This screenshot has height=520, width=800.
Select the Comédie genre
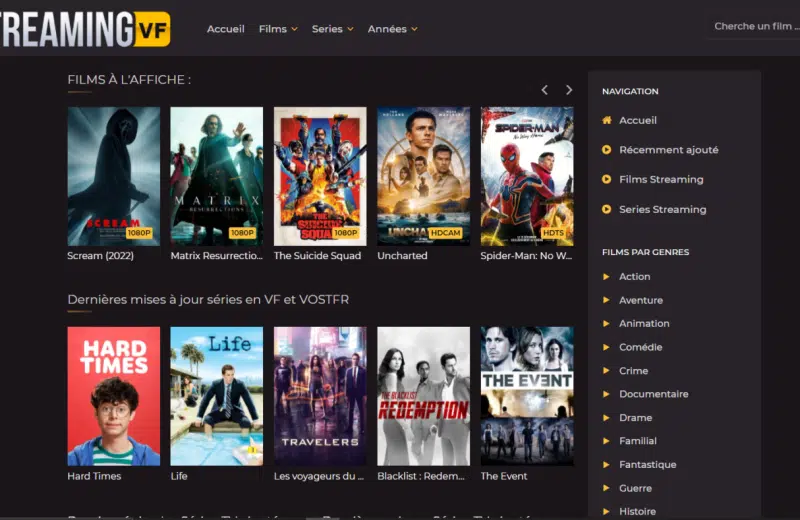[x=641, y=347]
